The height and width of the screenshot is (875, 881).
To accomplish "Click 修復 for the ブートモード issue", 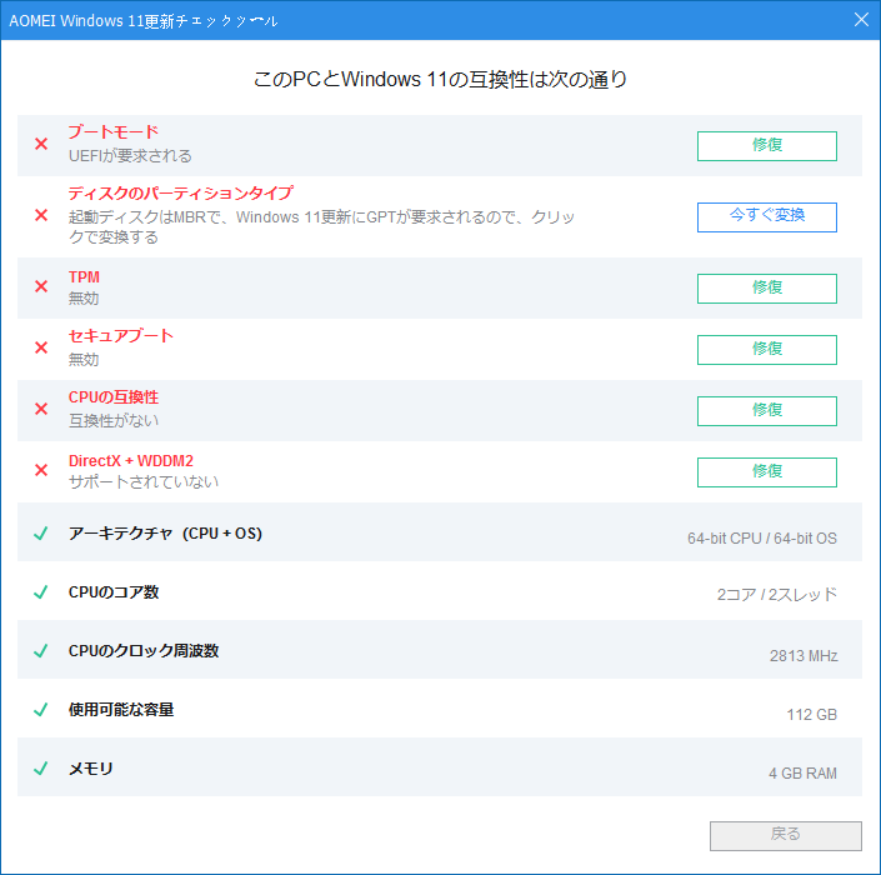I will tap(766, 146).
